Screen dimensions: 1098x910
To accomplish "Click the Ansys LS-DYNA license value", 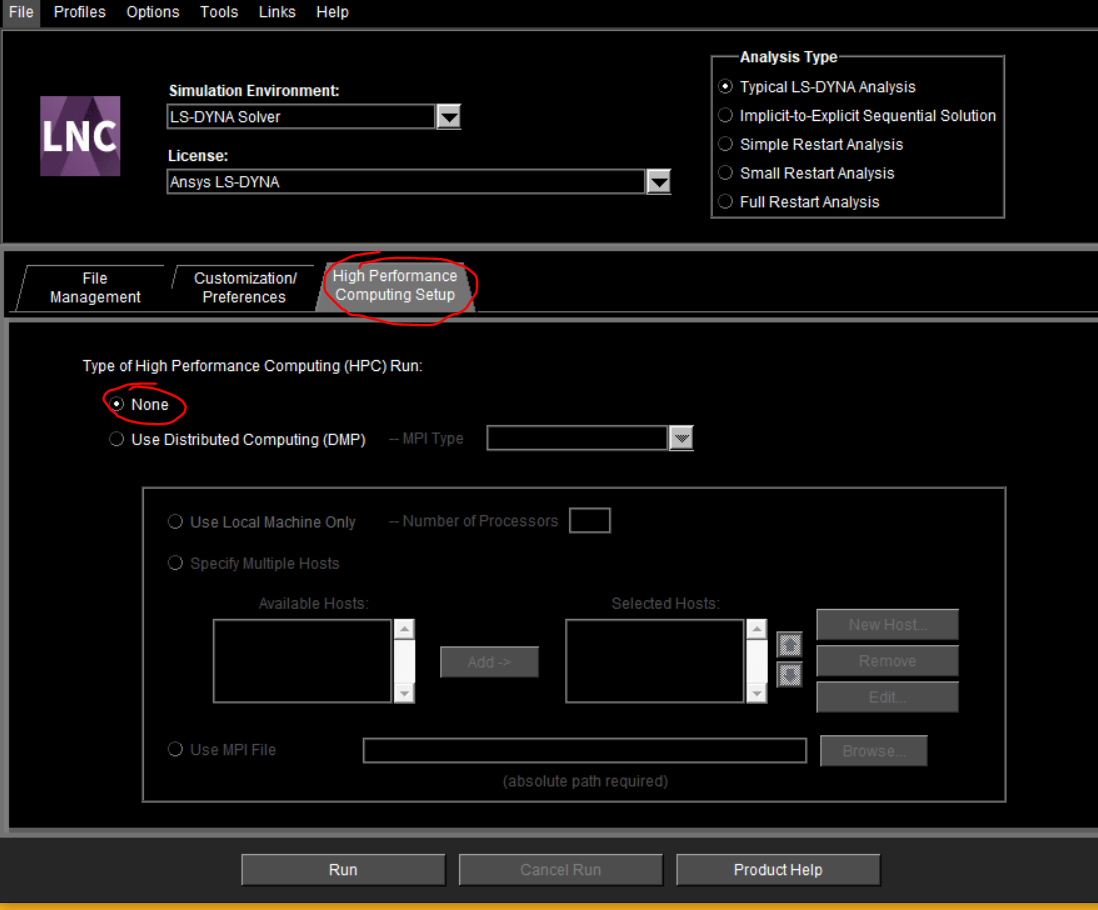I will (406, 182).
